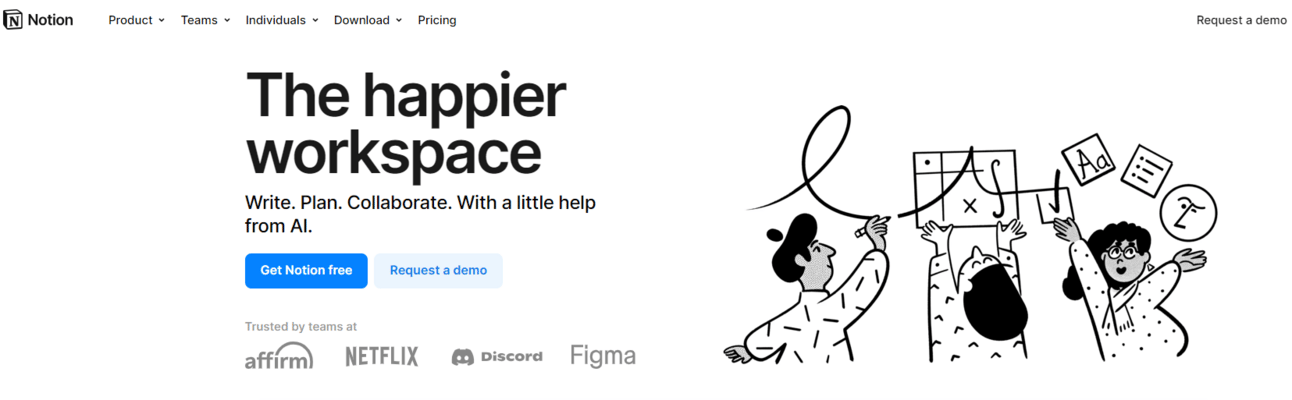Open the Download dropdown menu

(368, 20)
